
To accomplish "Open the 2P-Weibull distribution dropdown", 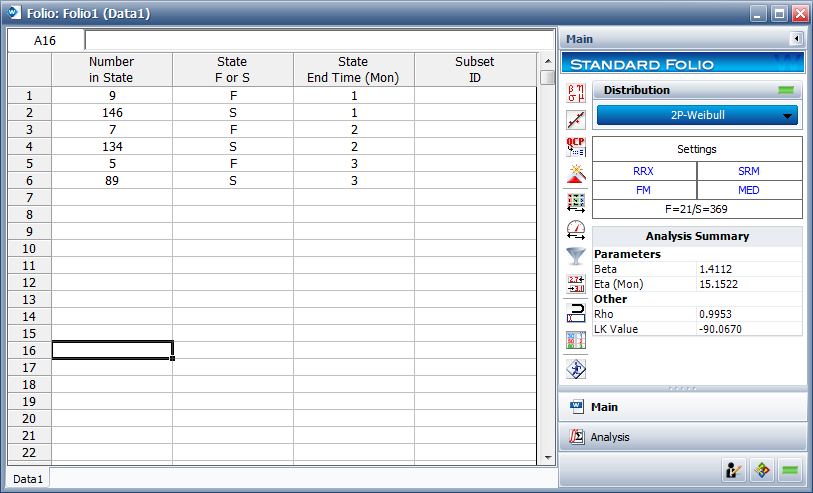I will (x=697, y=115).
